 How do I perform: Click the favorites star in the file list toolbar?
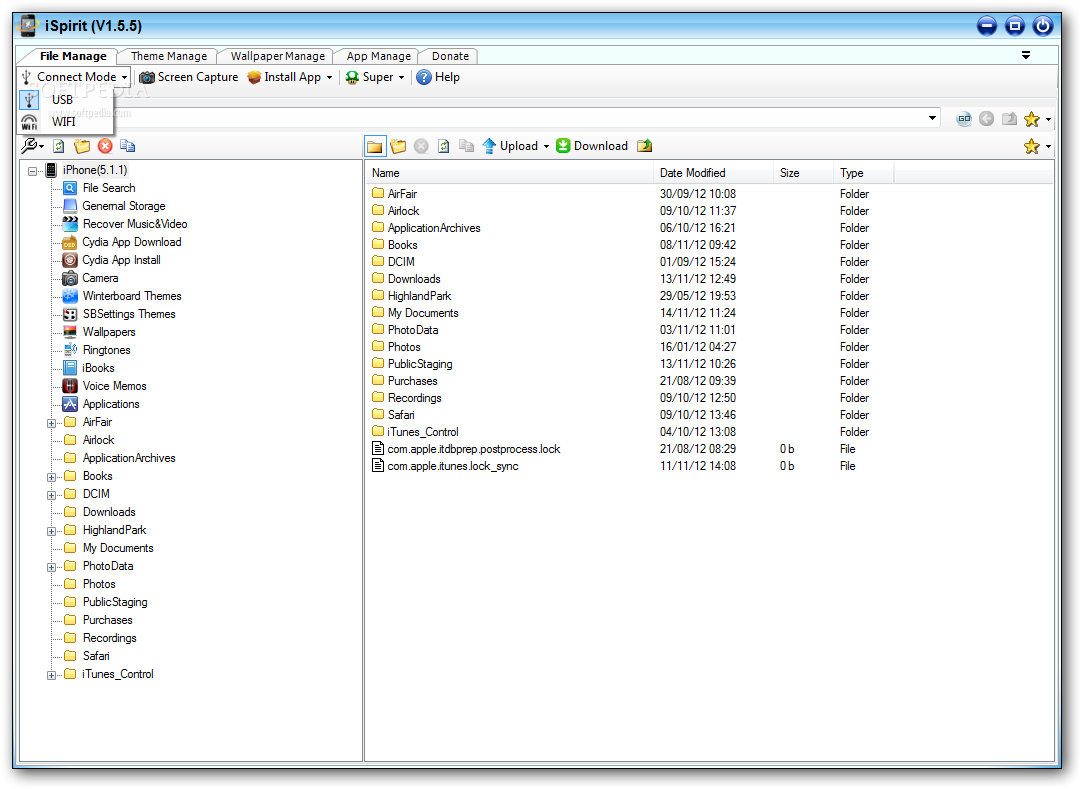[x=1032, y=146]
